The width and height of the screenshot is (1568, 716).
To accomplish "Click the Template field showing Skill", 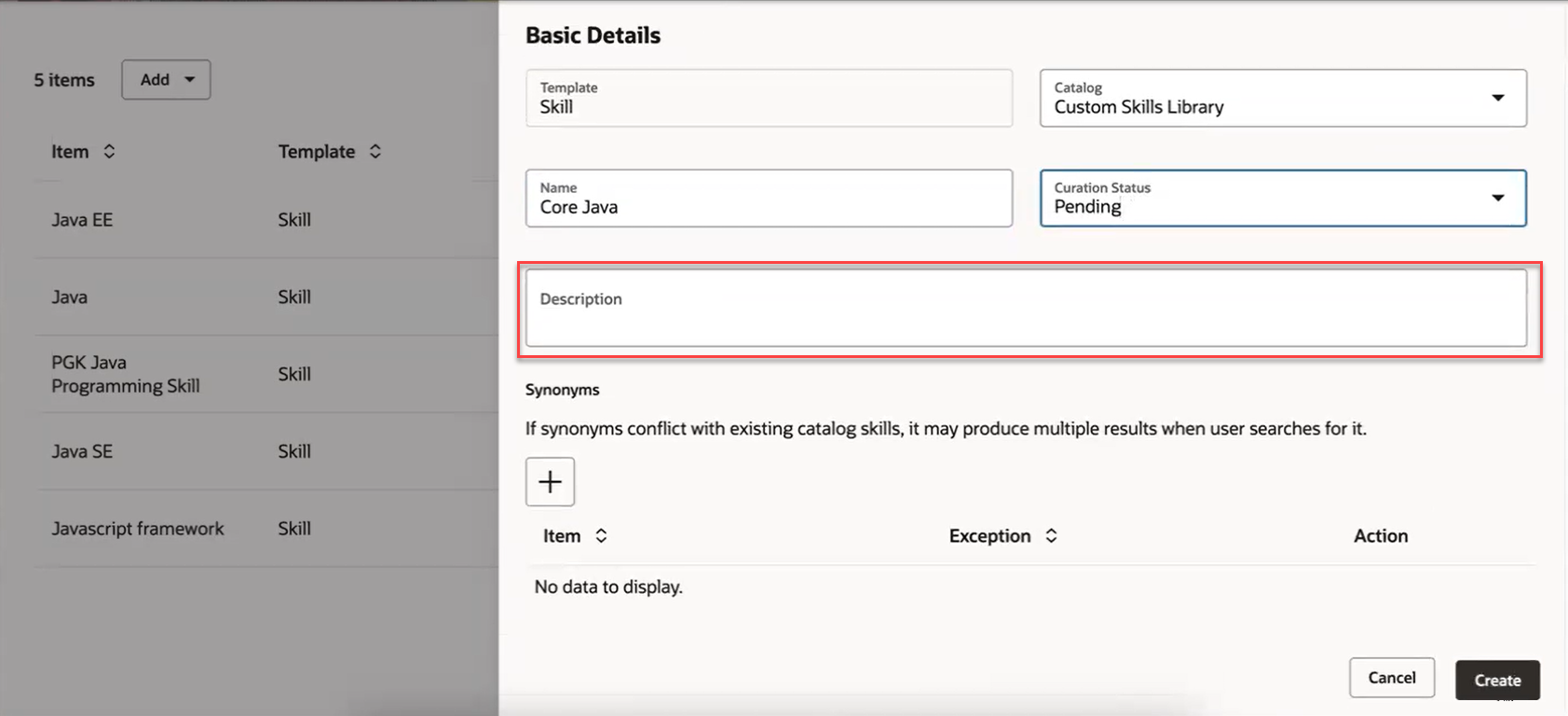I will click(x=769, y=98).
